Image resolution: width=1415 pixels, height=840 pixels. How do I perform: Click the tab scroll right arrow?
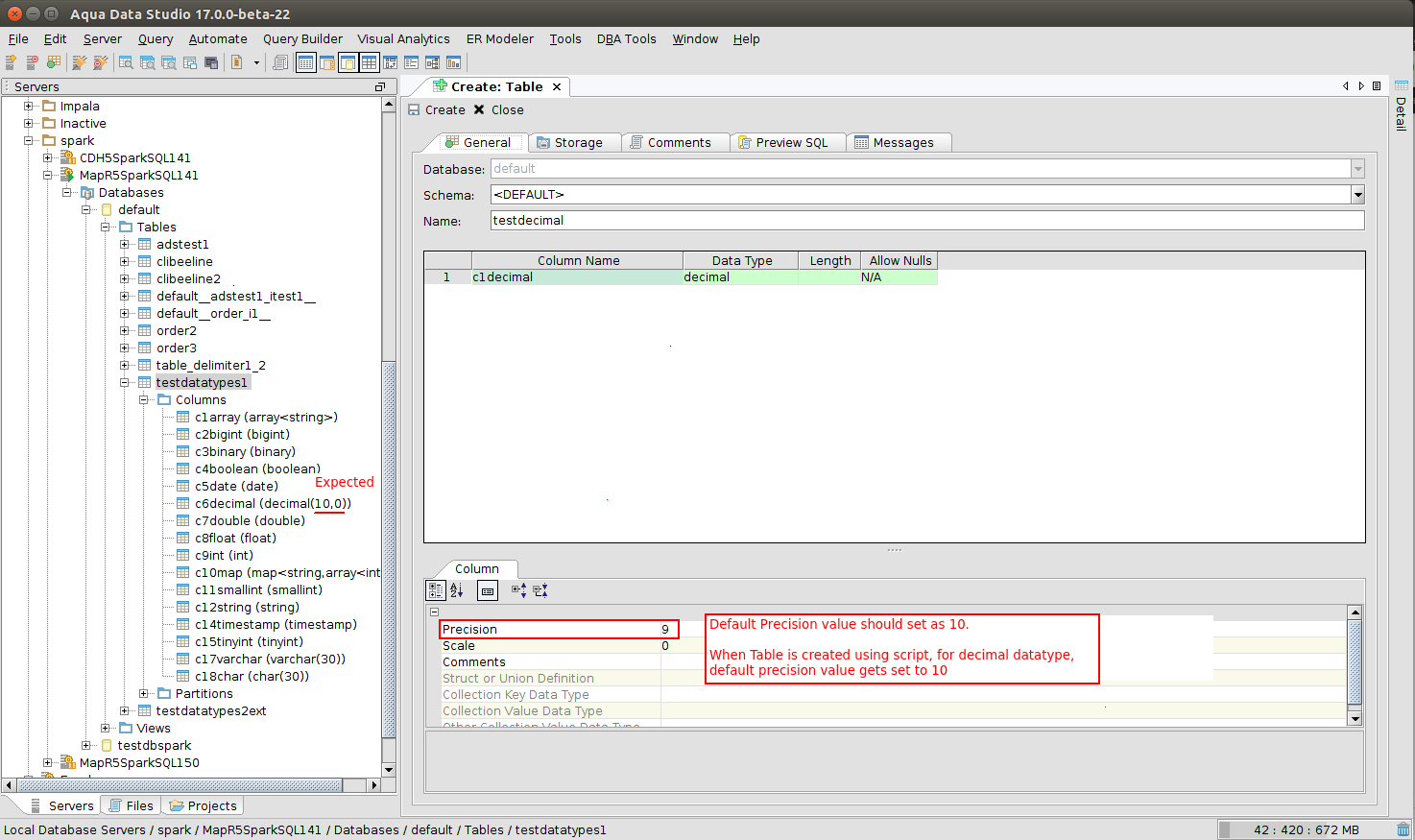pyautogui.click(x=1361, y=85)
